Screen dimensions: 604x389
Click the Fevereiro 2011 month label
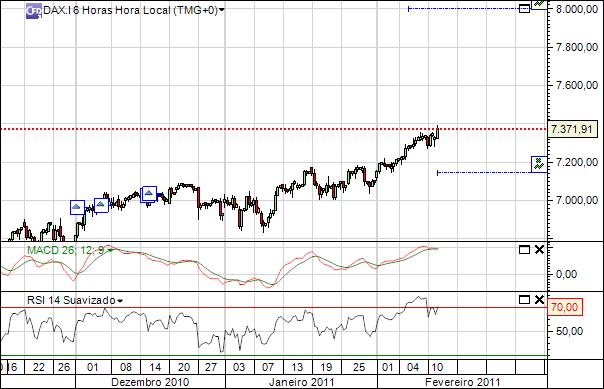(x=462, y=382)
